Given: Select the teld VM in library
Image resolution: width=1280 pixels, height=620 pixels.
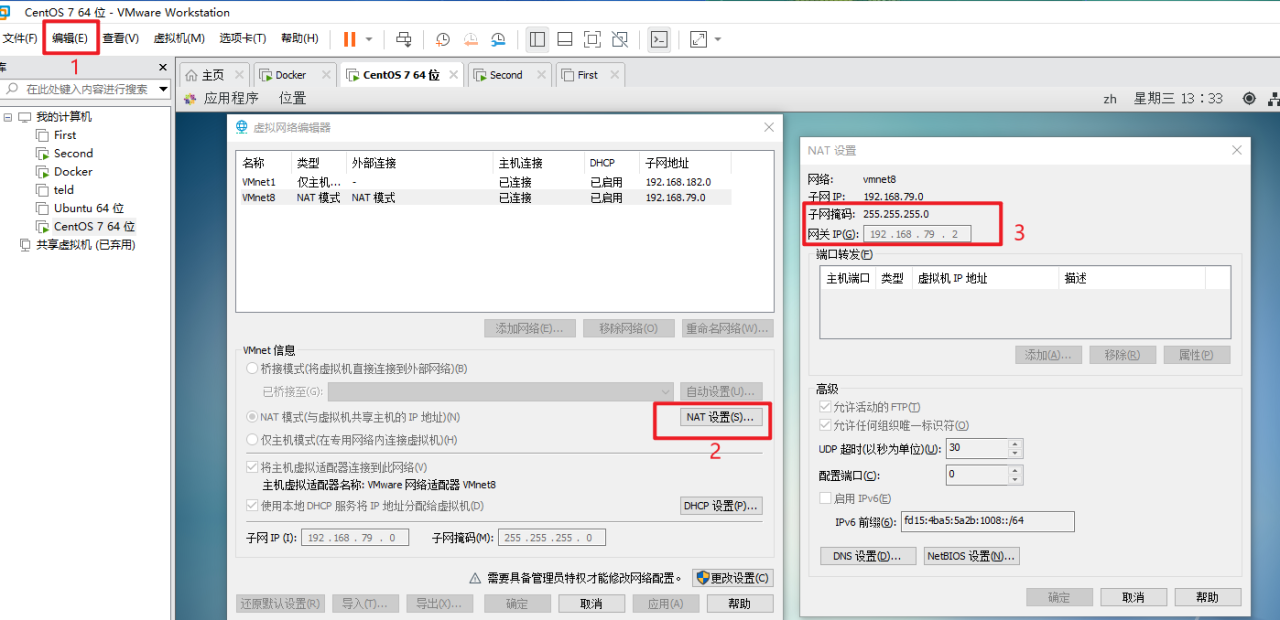Looking at the screenshot, I should [64, 190].
